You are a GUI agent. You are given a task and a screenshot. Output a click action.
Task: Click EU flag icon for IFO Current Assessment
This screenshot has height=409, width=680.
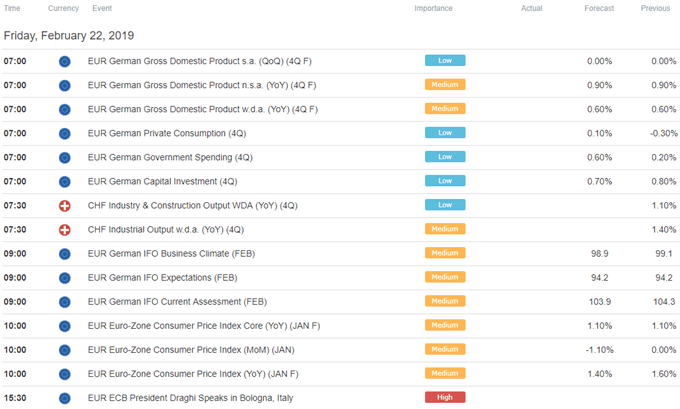[x=65, y=302]
